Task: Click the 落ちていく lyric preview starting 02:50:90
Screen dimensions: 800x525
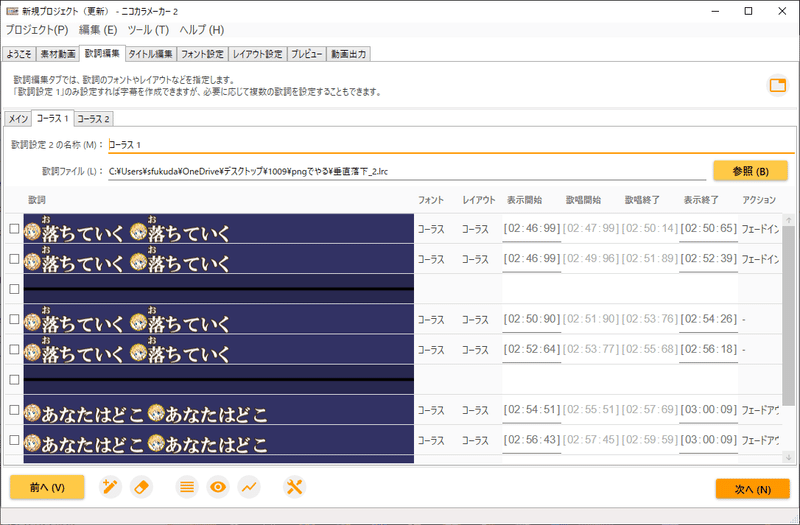Action: [218, 319]
